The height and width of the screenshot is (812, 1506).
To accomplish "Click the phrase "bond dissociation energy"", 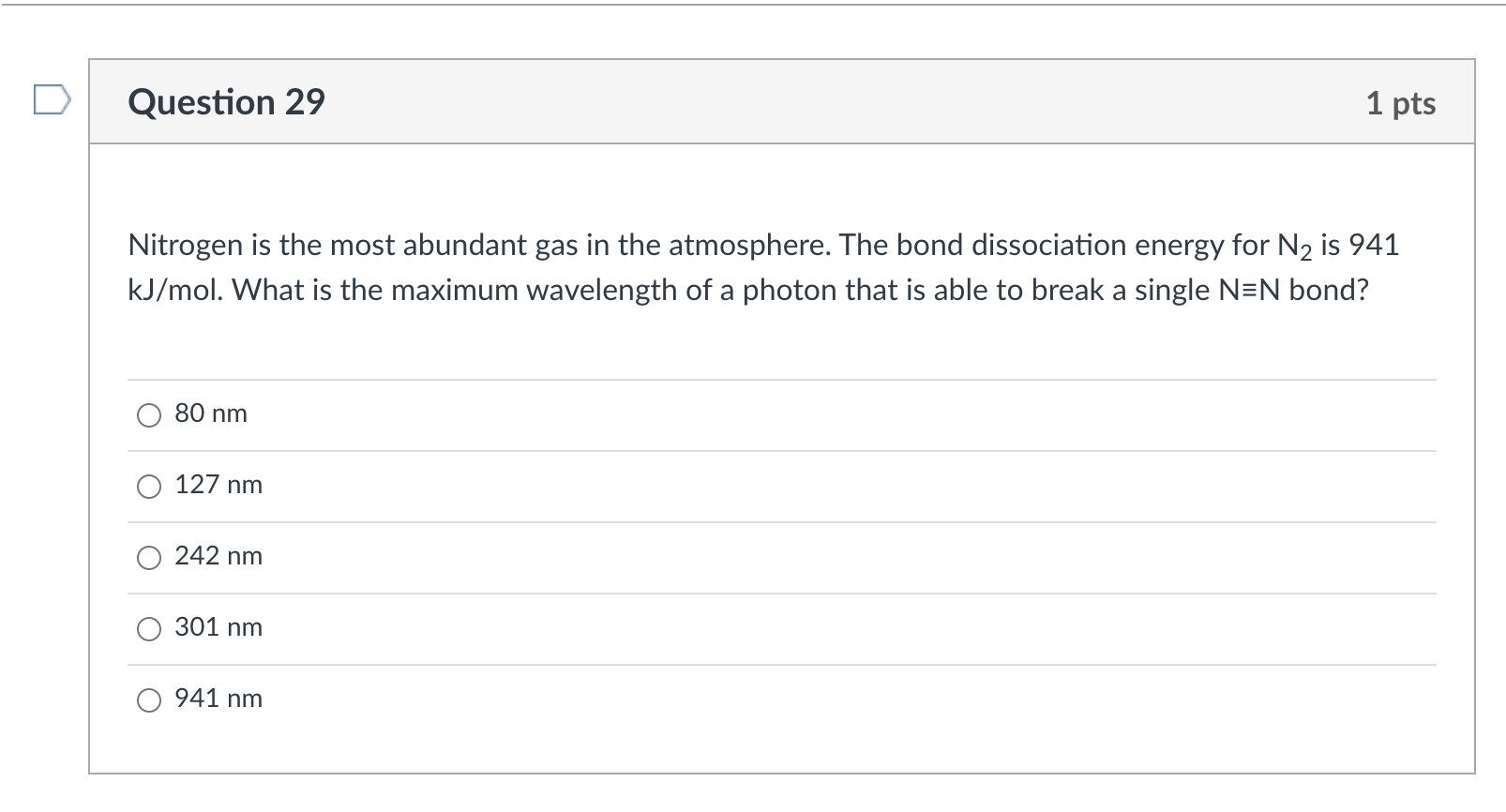I will [x=1012, y=246].
